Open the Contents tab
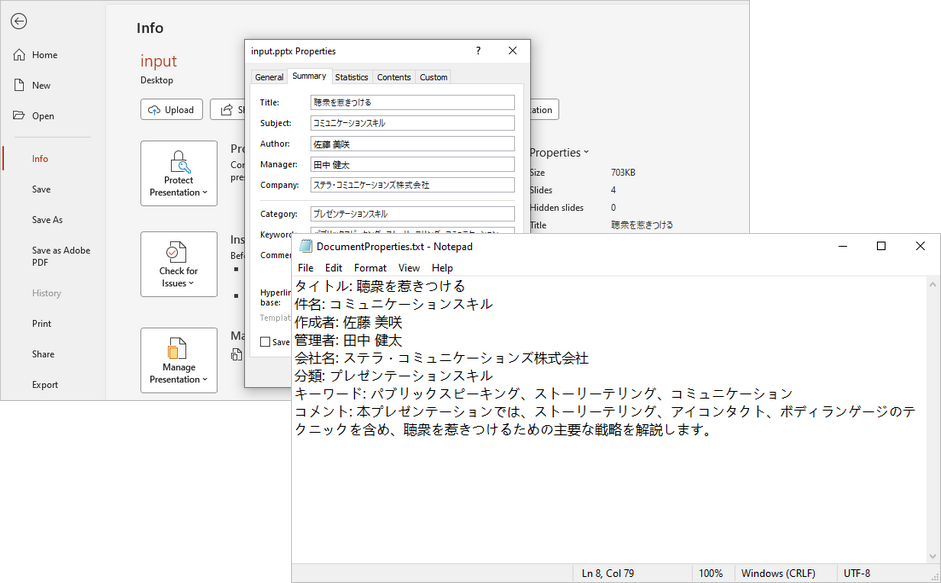 click(x=394, y=77)
